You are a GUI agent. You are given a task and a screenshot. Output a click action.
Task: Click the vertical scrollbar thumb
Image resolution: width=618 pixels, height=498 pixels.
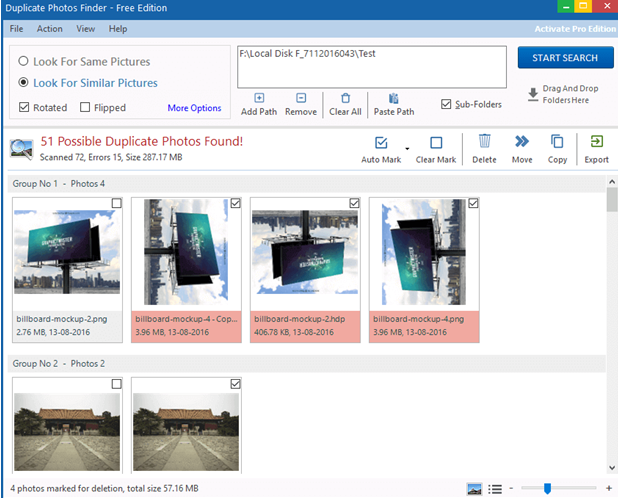(x=612, y=200)
